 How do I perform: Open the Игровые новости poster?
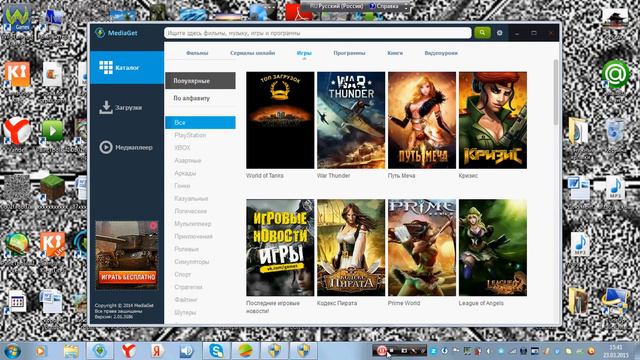tap(280, 247)
